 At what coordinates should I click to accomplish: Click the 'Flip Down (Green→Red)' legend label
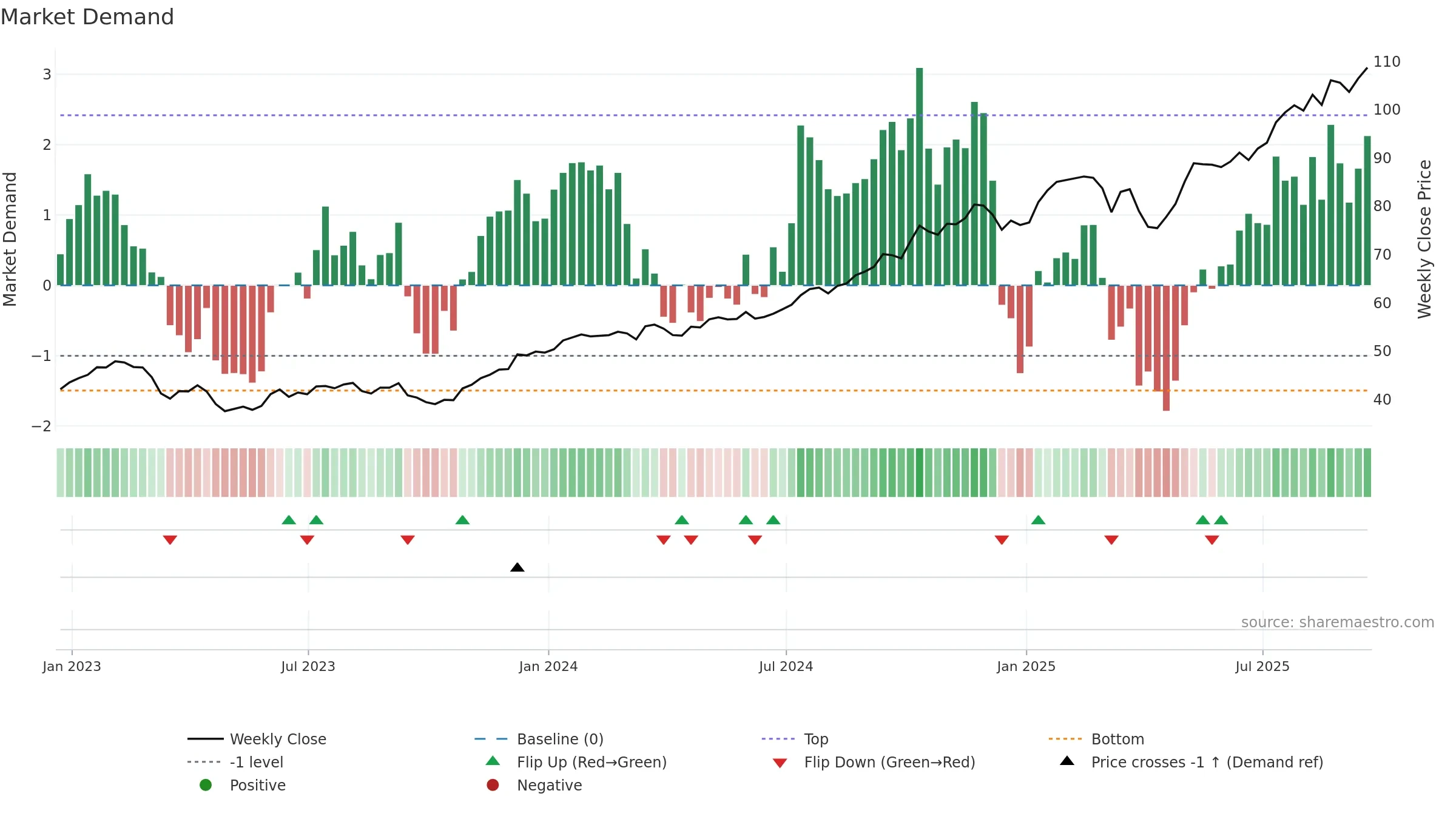click(889, 762)
